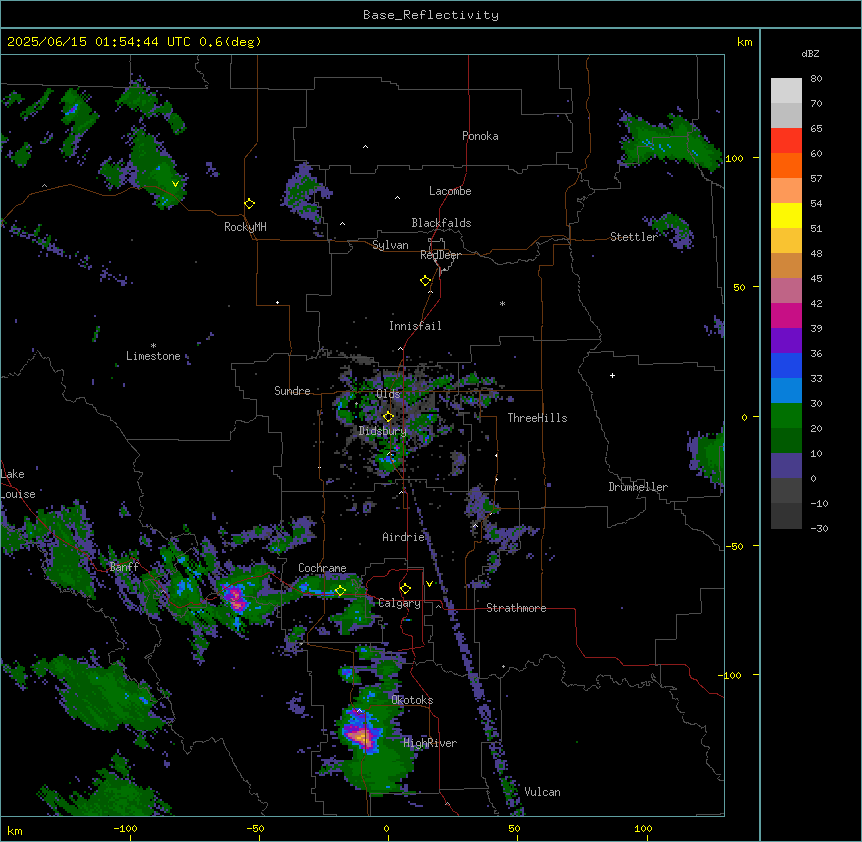The image size is (862, 842).
Task: Click the 0 tick label on the bottom axis
Action: point(386,829)
